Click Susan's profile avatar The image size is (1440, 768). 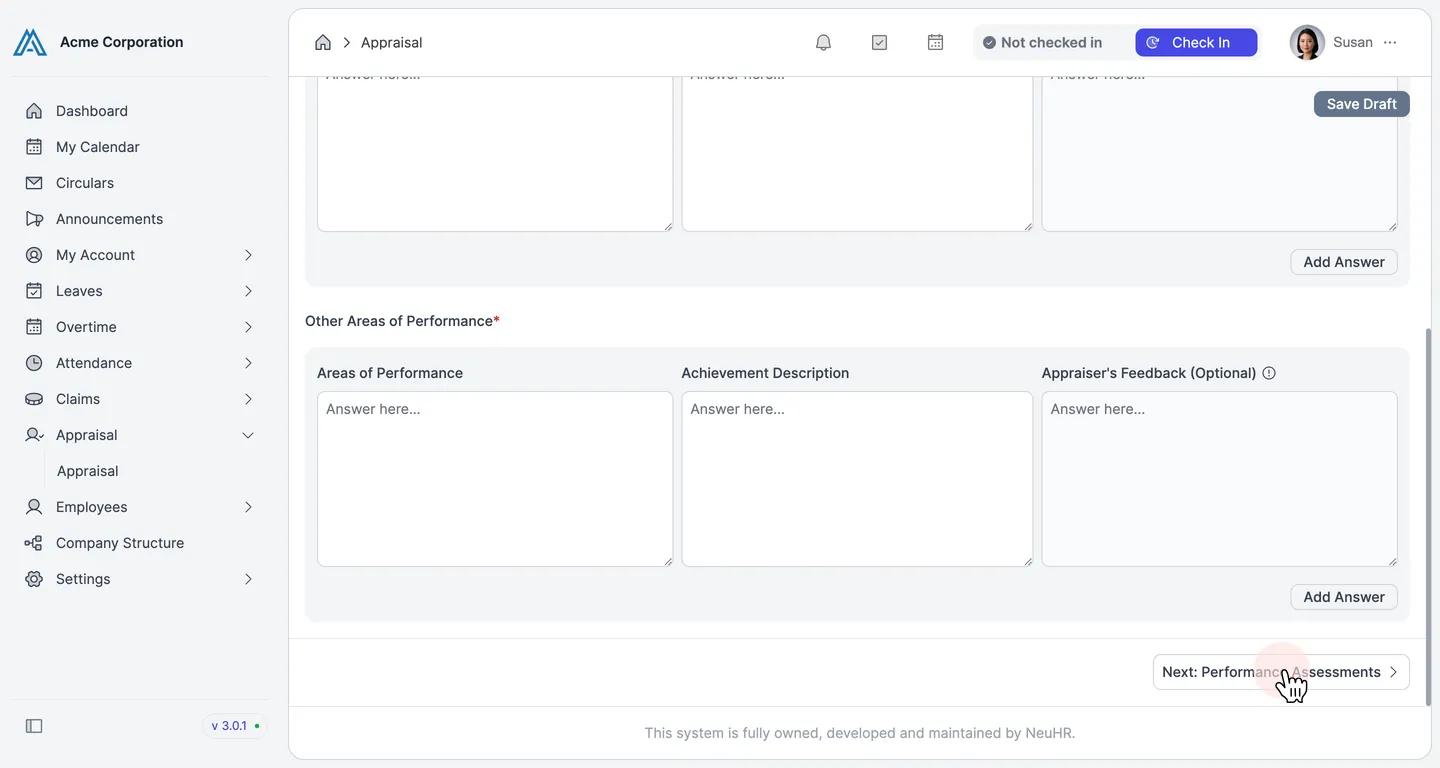pos(1307,42)
